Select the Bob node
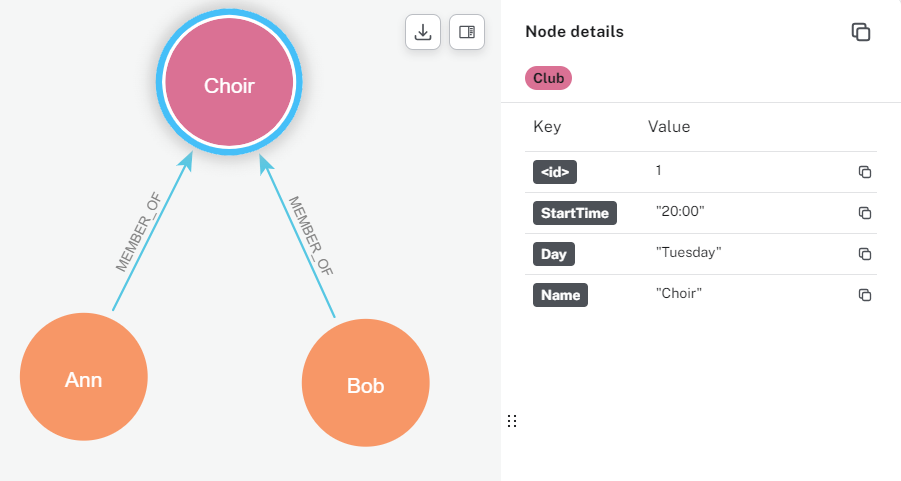This screenshot has width=901, height=481. (365, 385)
